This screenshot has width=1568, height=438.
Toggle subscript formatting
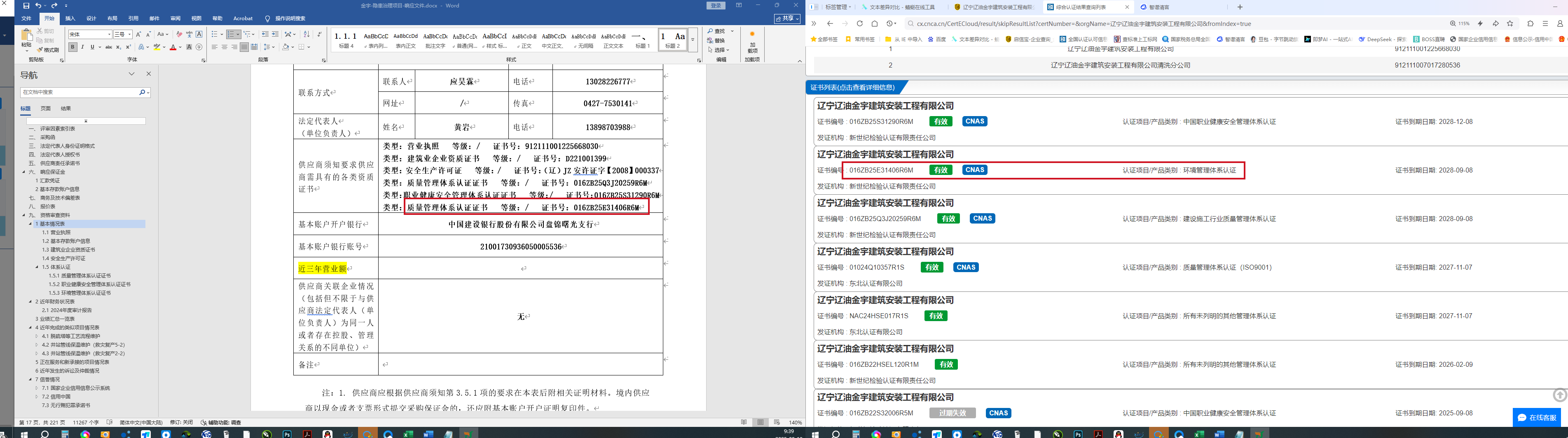(x=119, y=47)
